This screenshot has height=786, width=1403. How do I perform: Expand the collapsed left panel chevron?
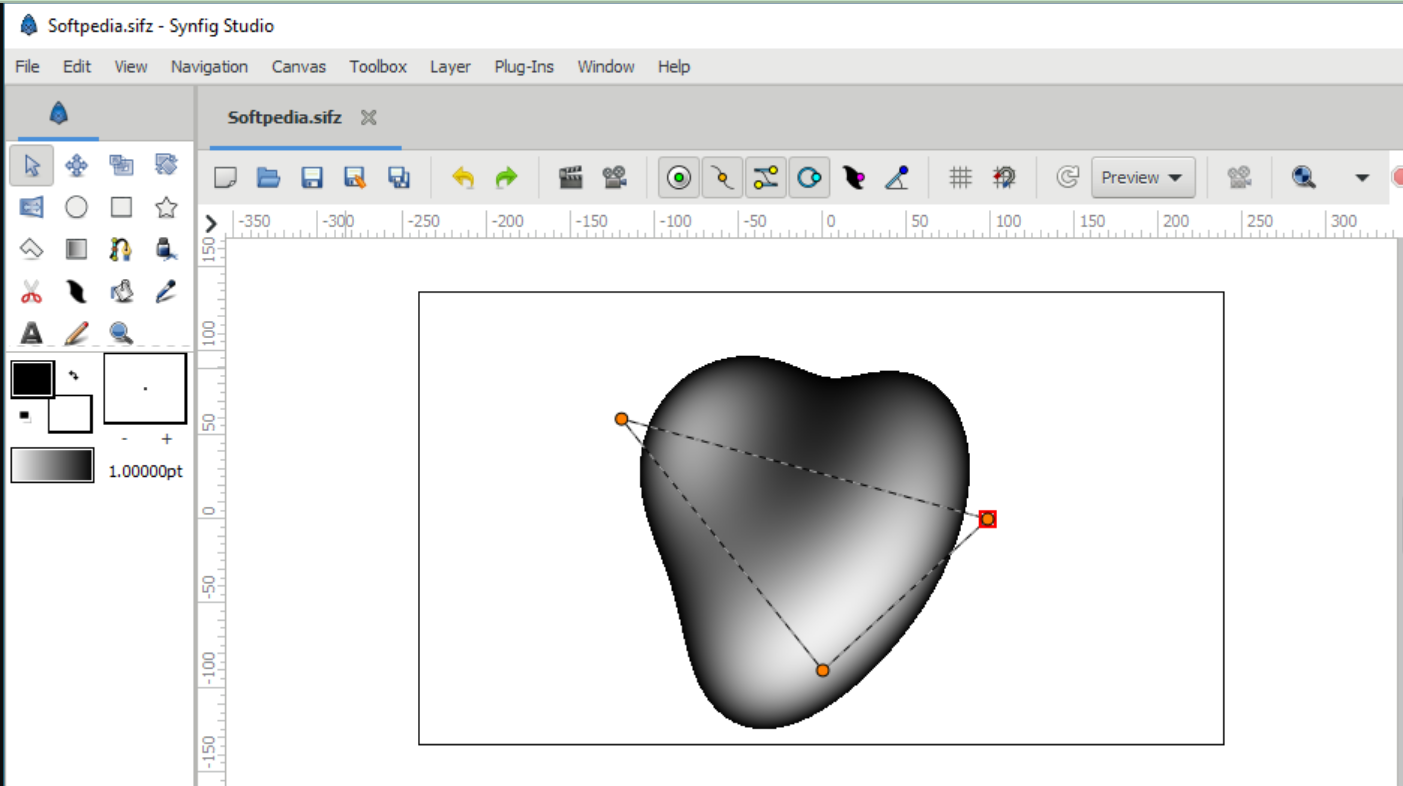(210, 224)
